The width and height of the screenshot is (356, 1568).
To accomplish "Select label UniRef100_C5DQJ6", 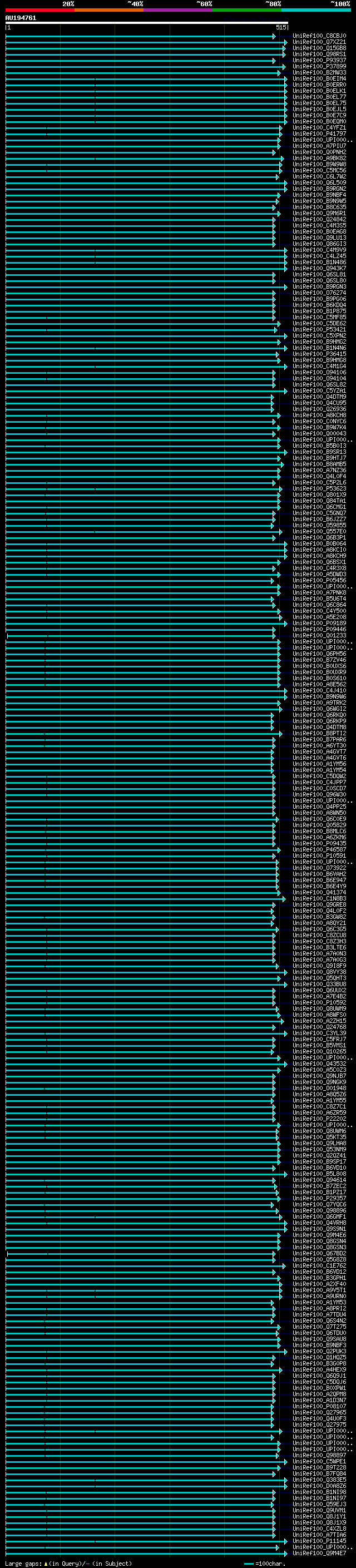I will [319, 1382].
